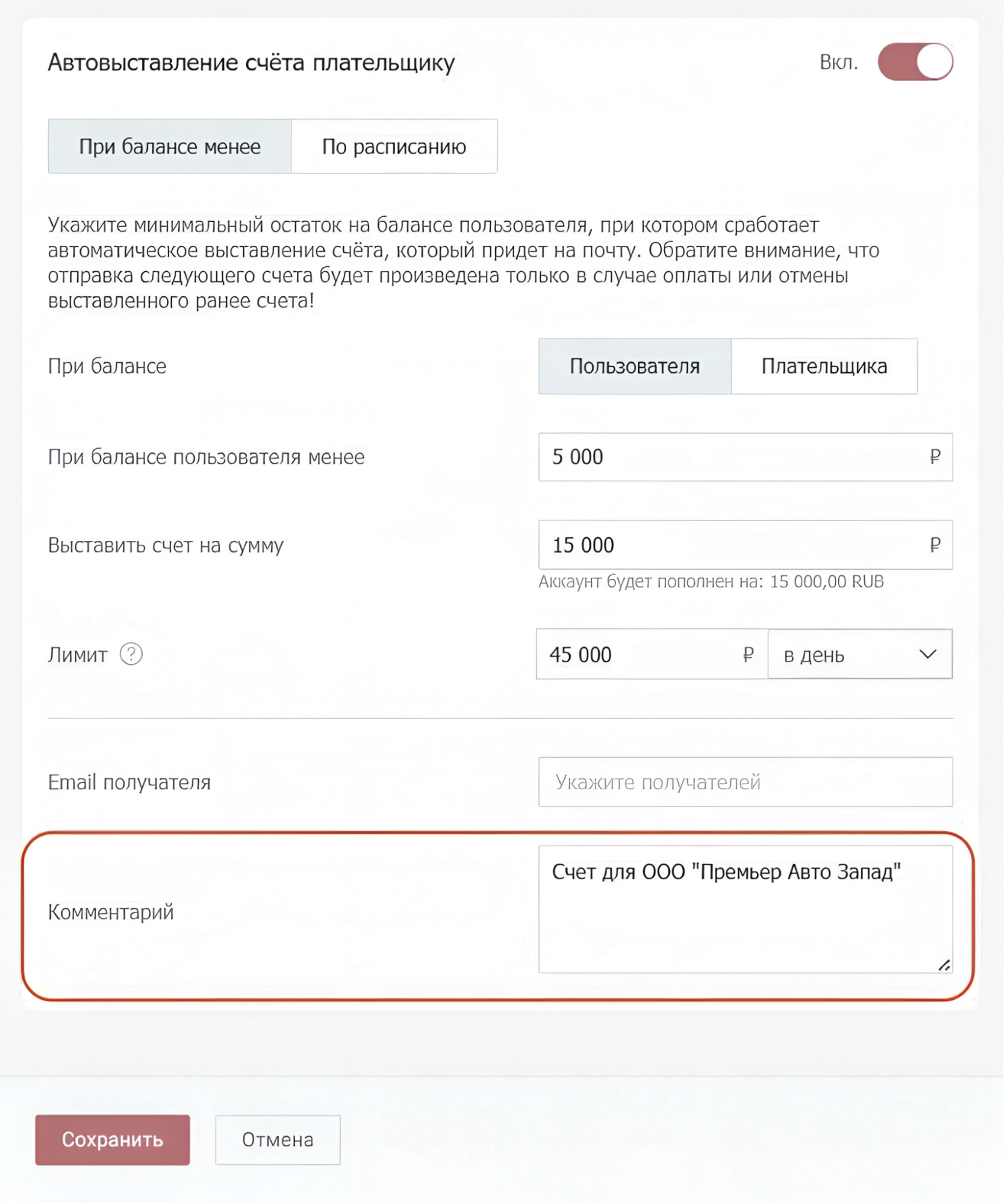Image resolution: width=1005 pixels, height=1204 pixels.
Task: Click the ruble icon in 5 000 field
Action: [935, 457]
